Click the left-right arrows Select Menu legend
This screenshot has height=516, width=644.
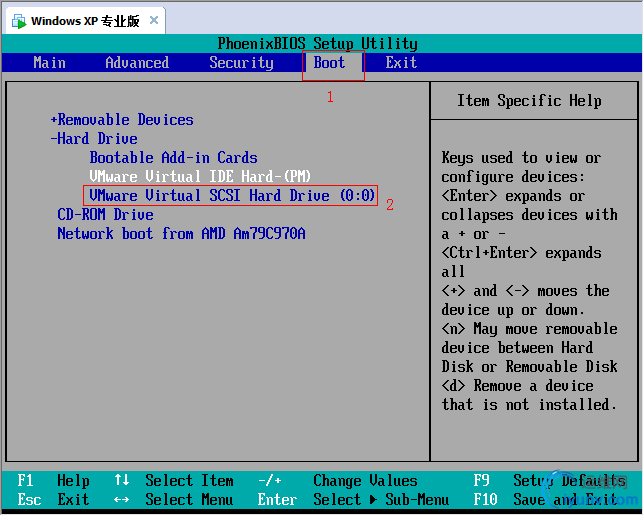174,500
